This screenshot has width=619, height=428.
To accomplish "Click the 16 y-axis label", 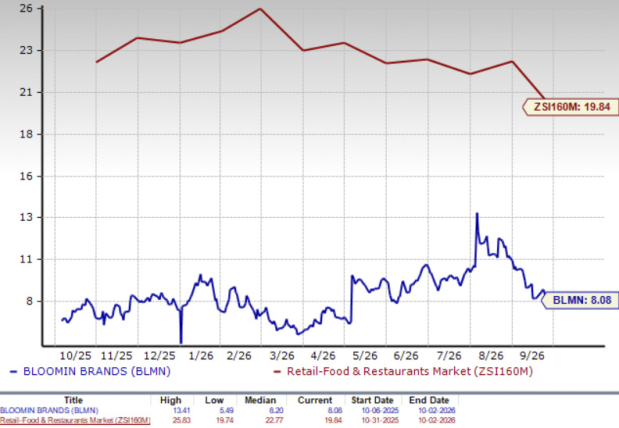I will click(x=26, y=176).
